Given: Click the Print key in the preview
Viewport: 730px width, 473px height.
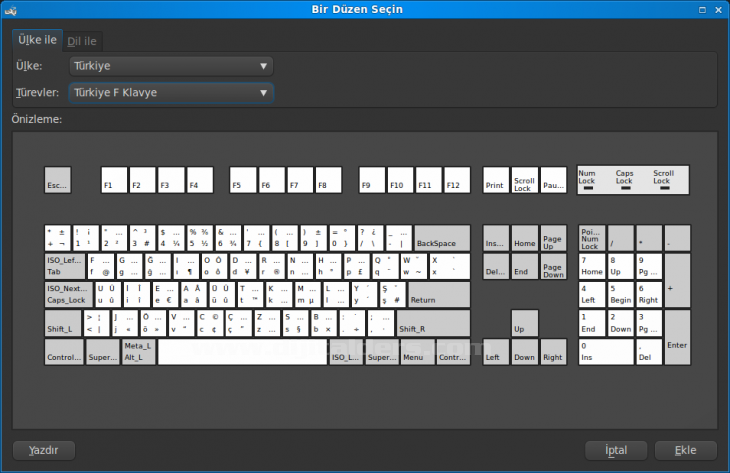Looking at the screenshot, I should tap(495, 180).
